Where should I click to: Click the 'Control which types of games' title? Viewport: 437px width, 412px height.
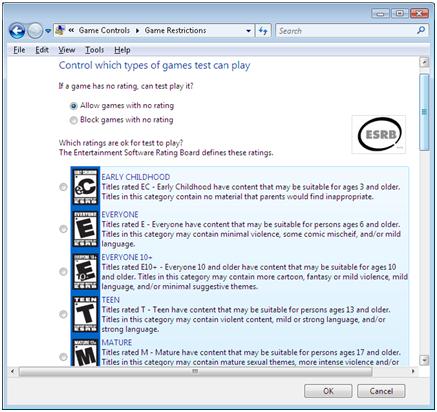pos(154,66)
